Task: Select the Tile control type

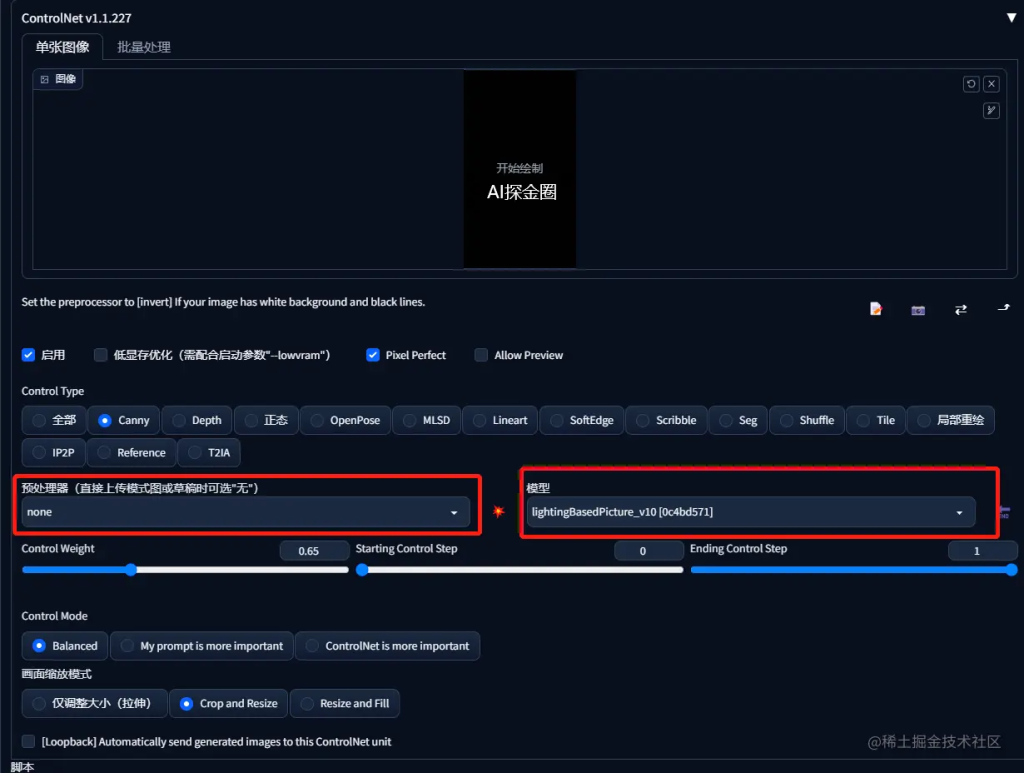Action: pyautogui.click(x=876, y=420)
